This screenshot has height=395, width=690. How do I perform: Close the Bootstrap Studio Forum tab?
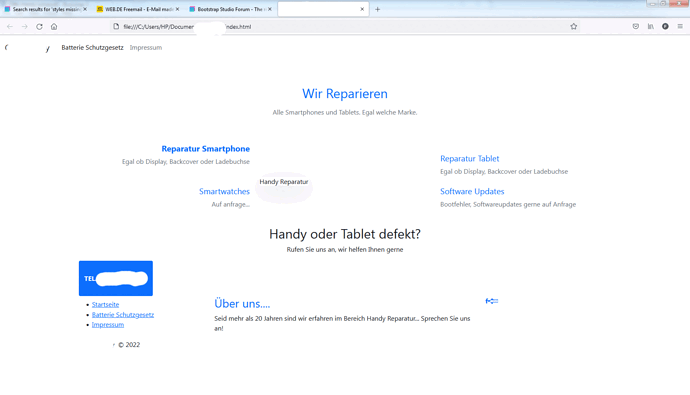(x=270, y=9)
